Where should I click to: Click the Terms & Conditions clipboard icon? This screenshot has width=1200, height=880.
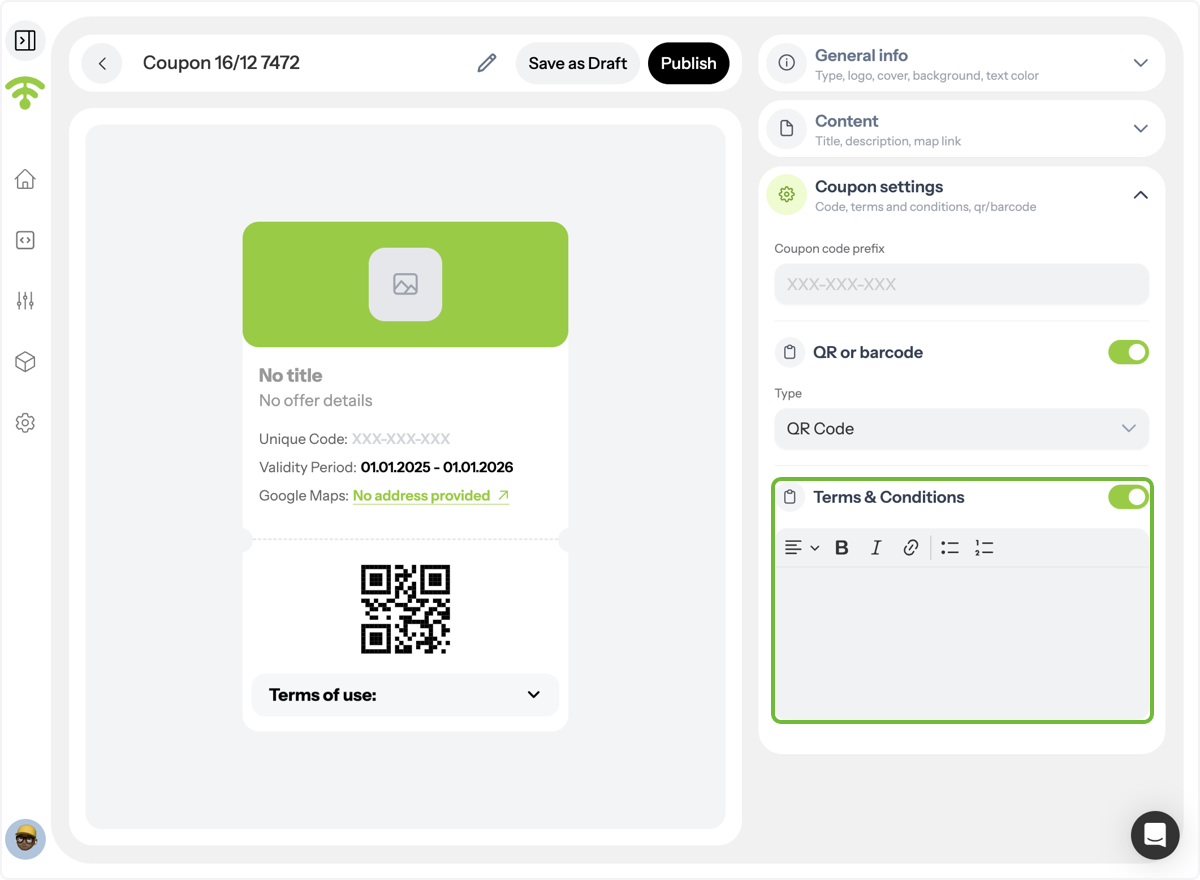coord(790,497)
